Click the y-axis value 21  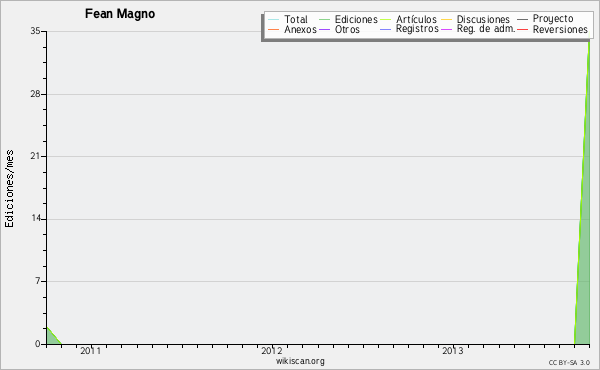pyautogui.click(x=36, y=156)
